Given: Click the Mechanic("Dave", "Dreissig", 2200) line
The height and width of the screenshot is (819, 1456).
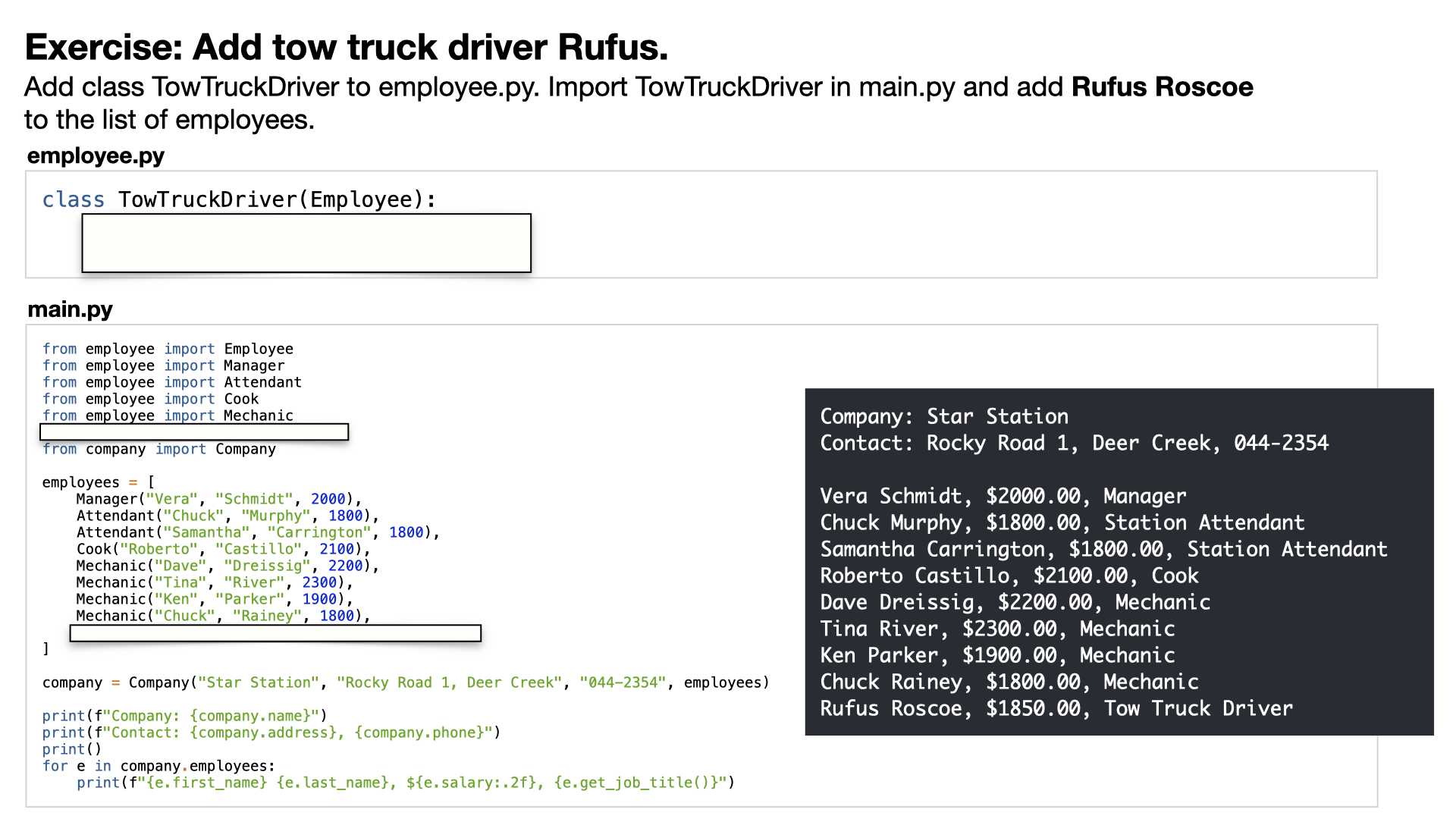Looking at the screenshot, I should 227,566.
